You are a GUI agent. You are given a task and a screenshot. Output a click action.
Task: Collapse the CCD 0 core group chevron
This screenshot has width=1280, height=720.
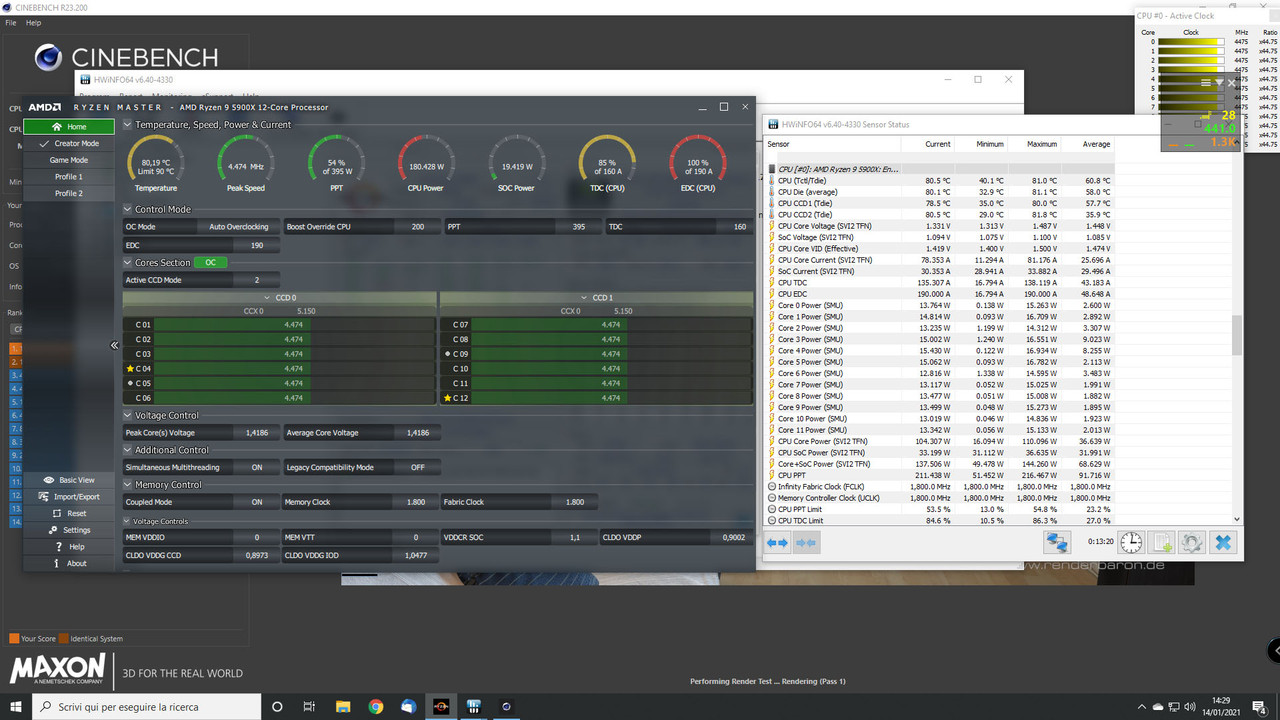267,298
